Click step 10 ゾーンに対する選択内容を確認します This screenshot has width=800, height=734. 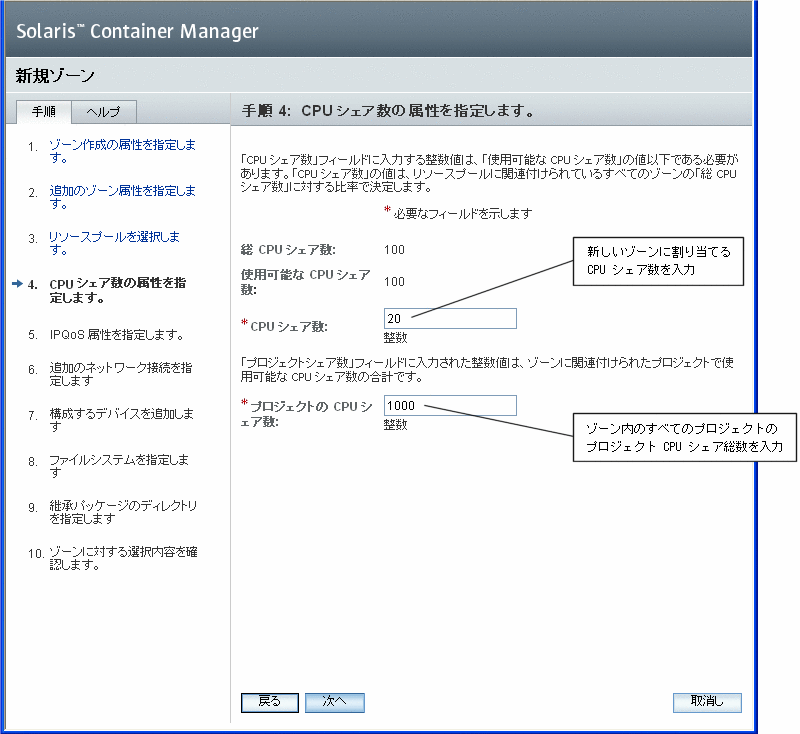point(123,558)
